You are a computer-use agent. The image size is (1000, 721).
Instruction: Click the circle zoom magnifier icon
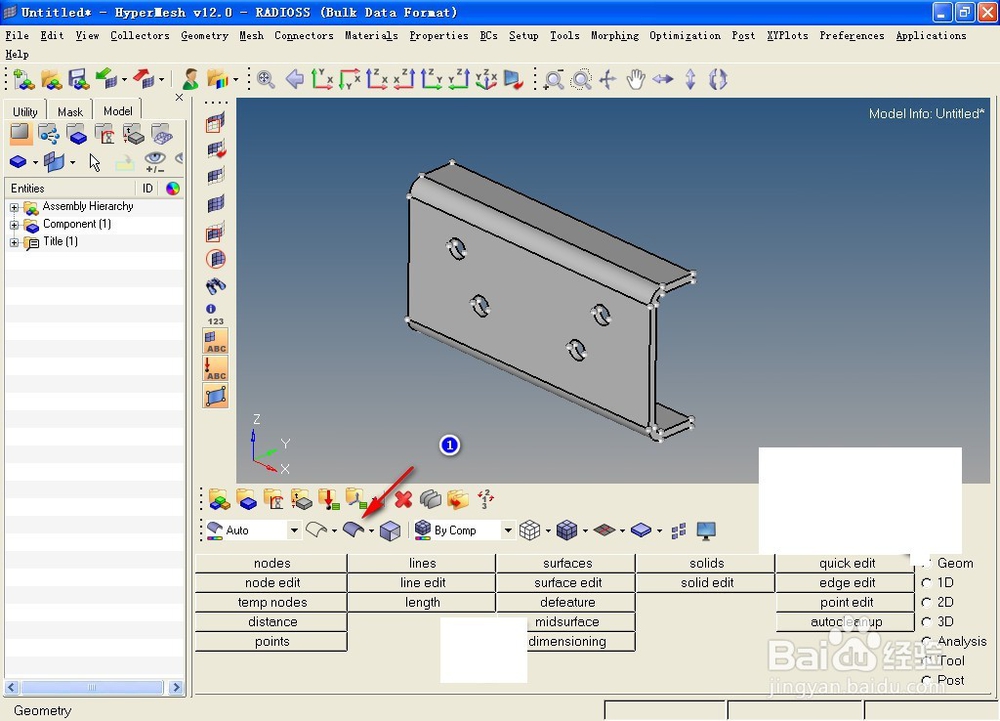point(581,80)
